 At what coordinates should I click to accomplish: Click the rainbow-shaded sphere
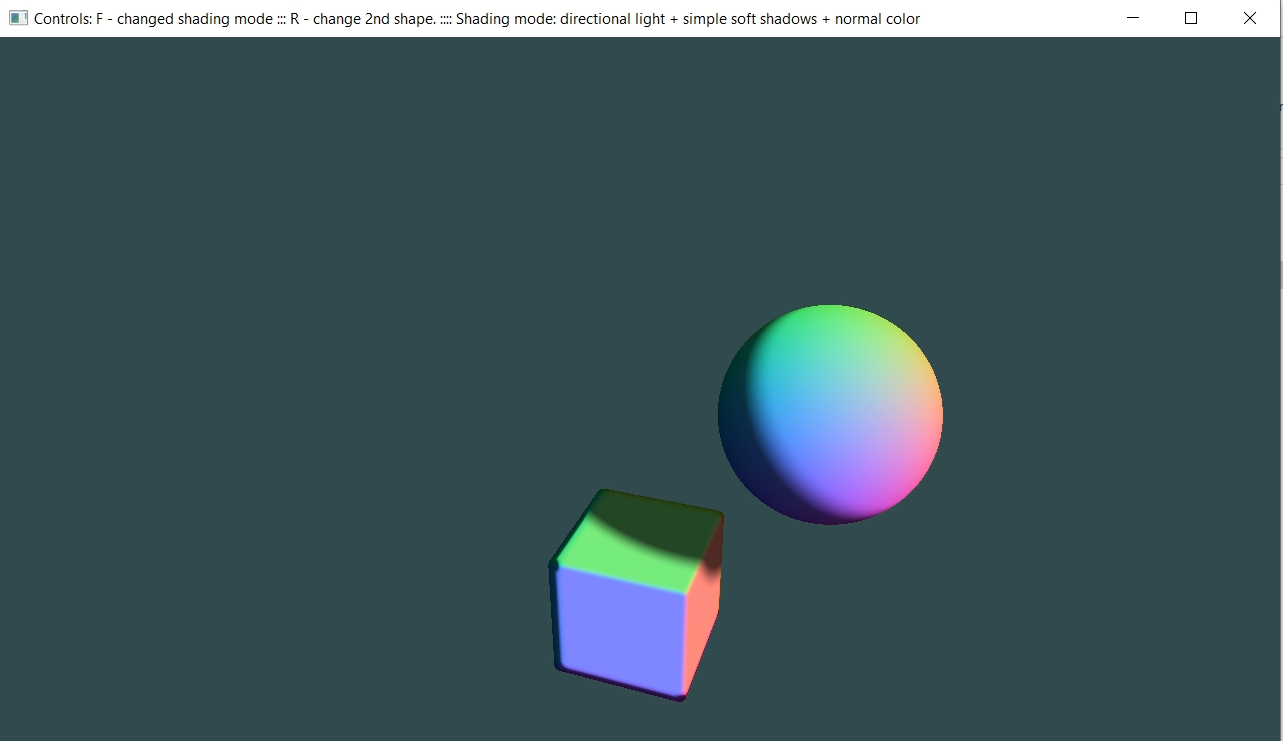click(830, 414)
